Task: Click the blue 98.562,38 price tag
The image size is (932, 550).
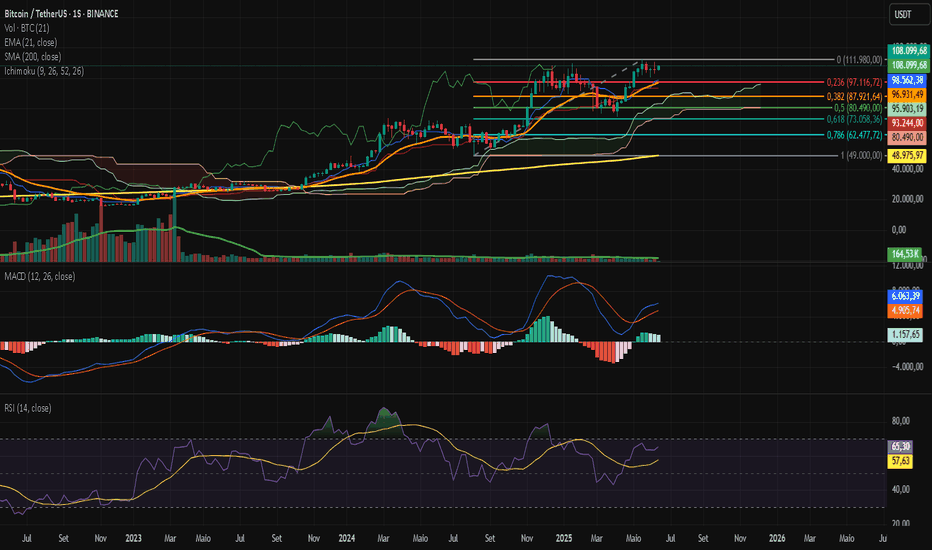Action: click(x=907, y=80)
